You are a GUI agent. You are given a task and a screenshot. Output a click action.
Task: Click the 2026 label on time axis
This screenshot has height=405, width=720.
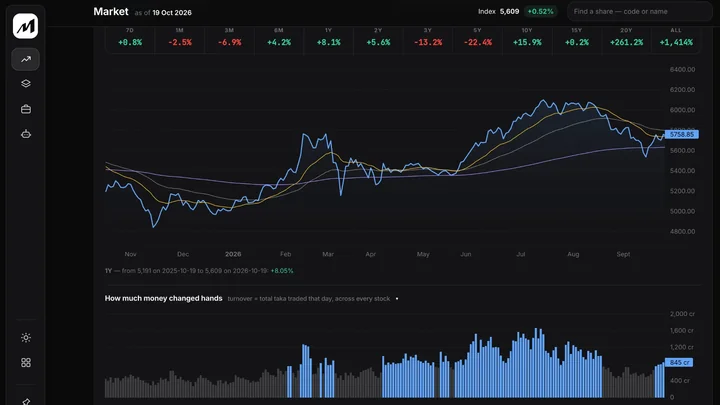pos(233,254)
